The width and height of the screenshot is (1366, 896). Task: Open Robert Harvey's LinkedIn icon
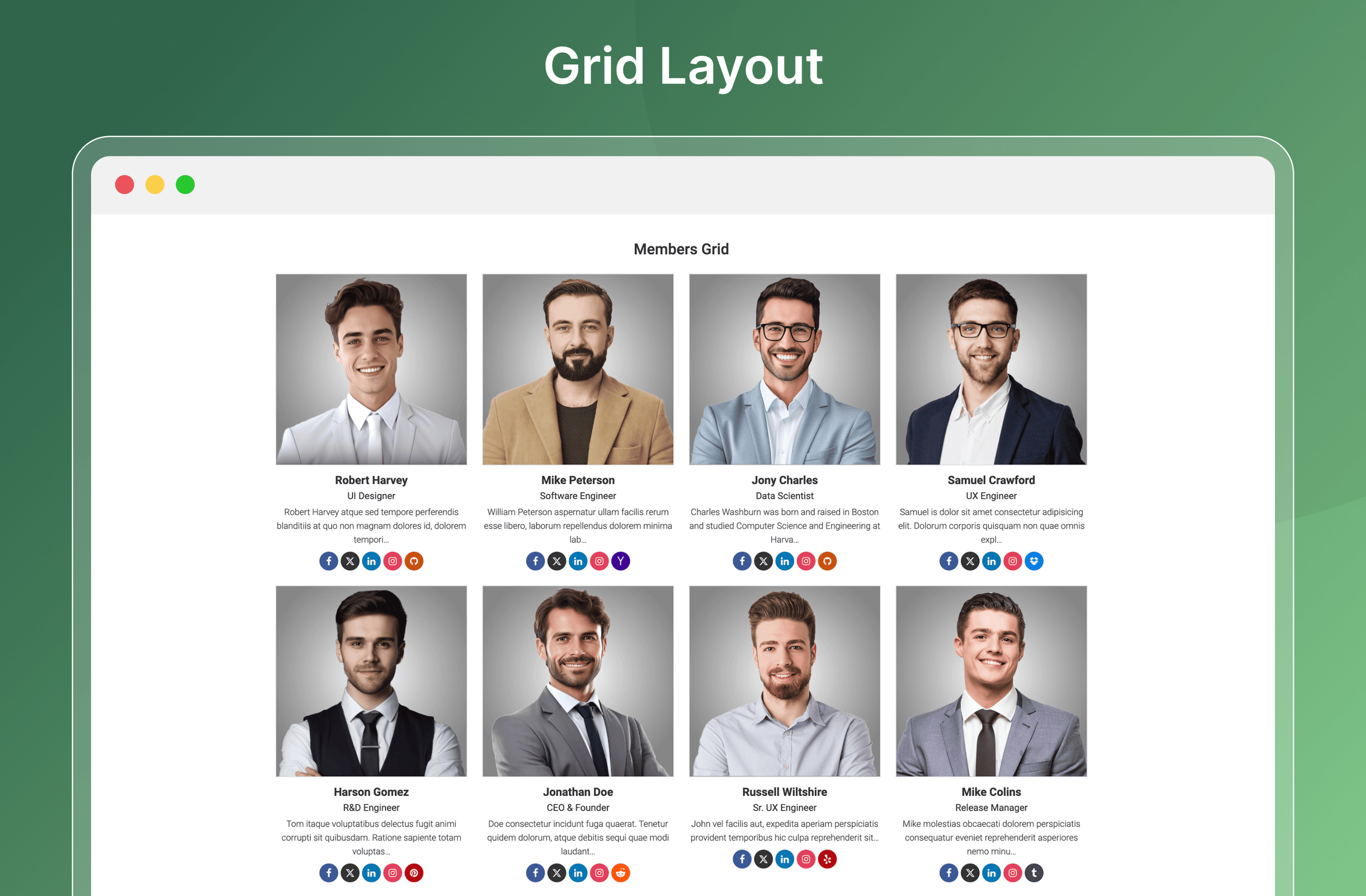371,561
